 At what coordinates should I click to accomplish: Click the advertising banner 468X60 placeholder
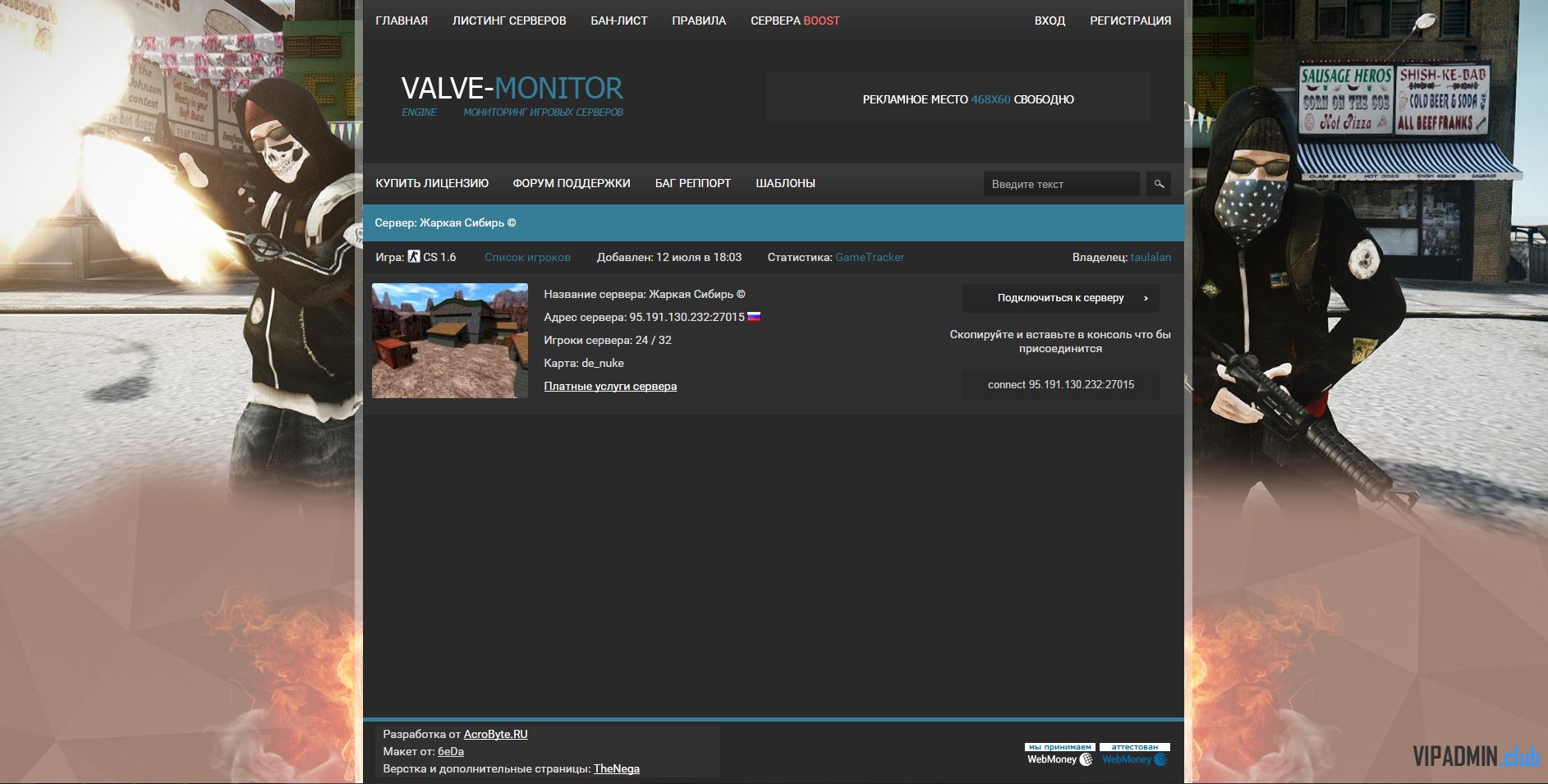[958, 97]
